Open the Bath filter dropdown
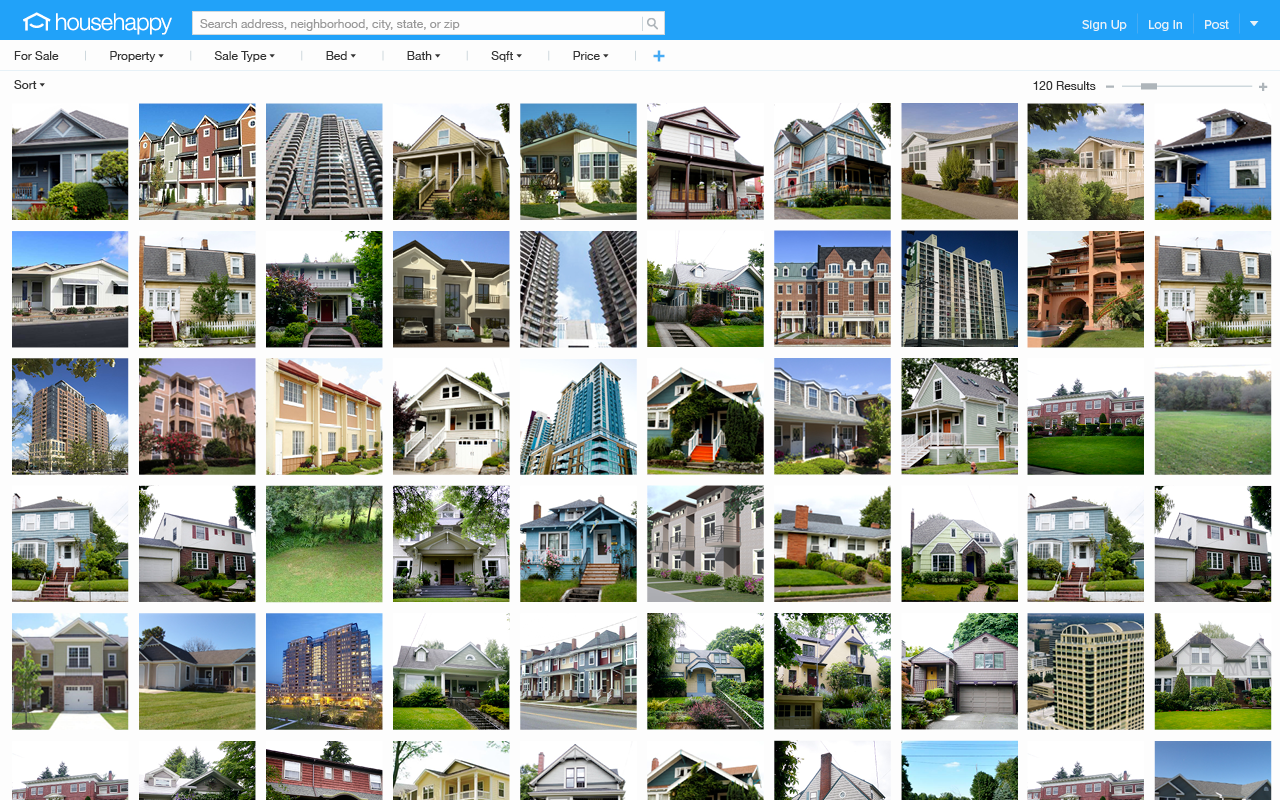 click(x=423, y=56)
